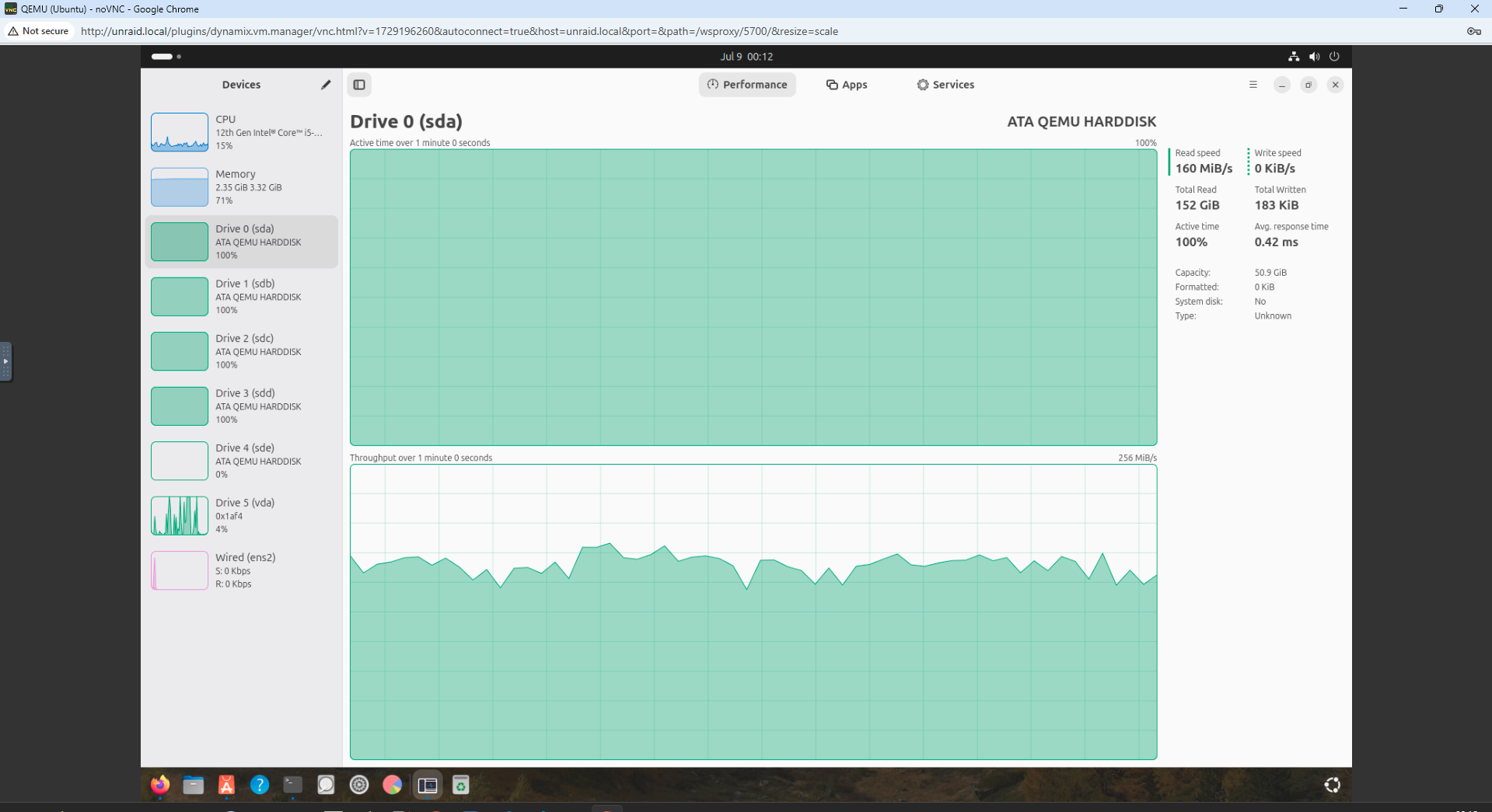Close the resource monitor window

click(x=1335, y=85)
